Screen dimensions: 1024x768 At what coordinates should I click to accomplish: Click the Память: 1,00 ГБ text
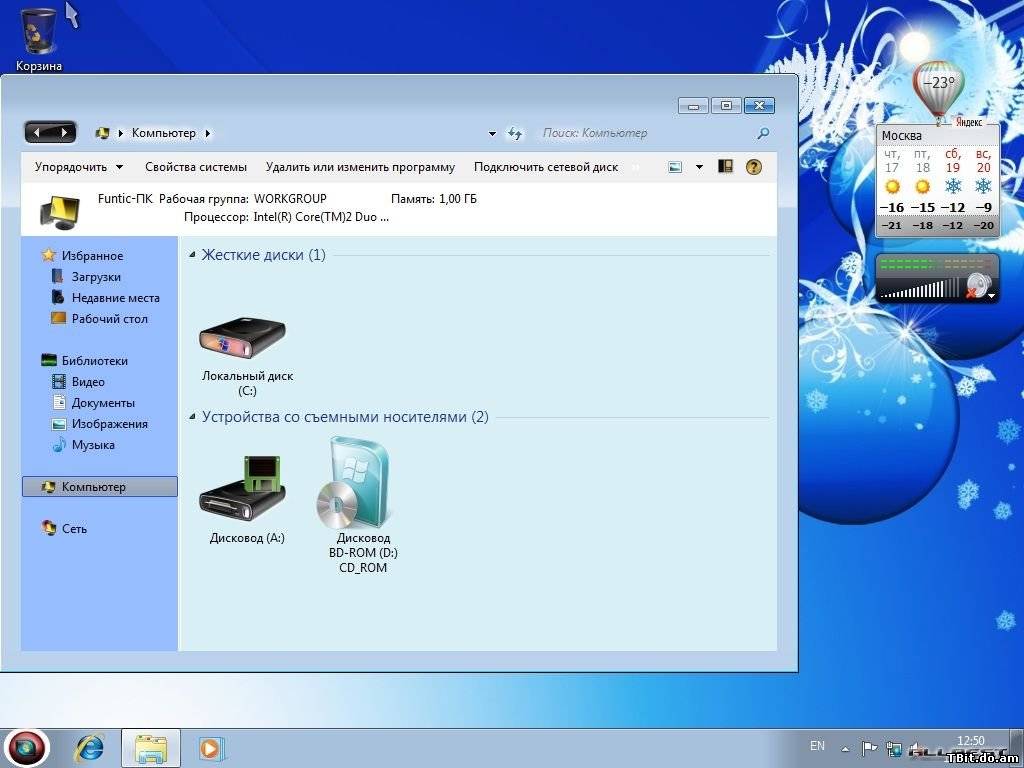434,199
